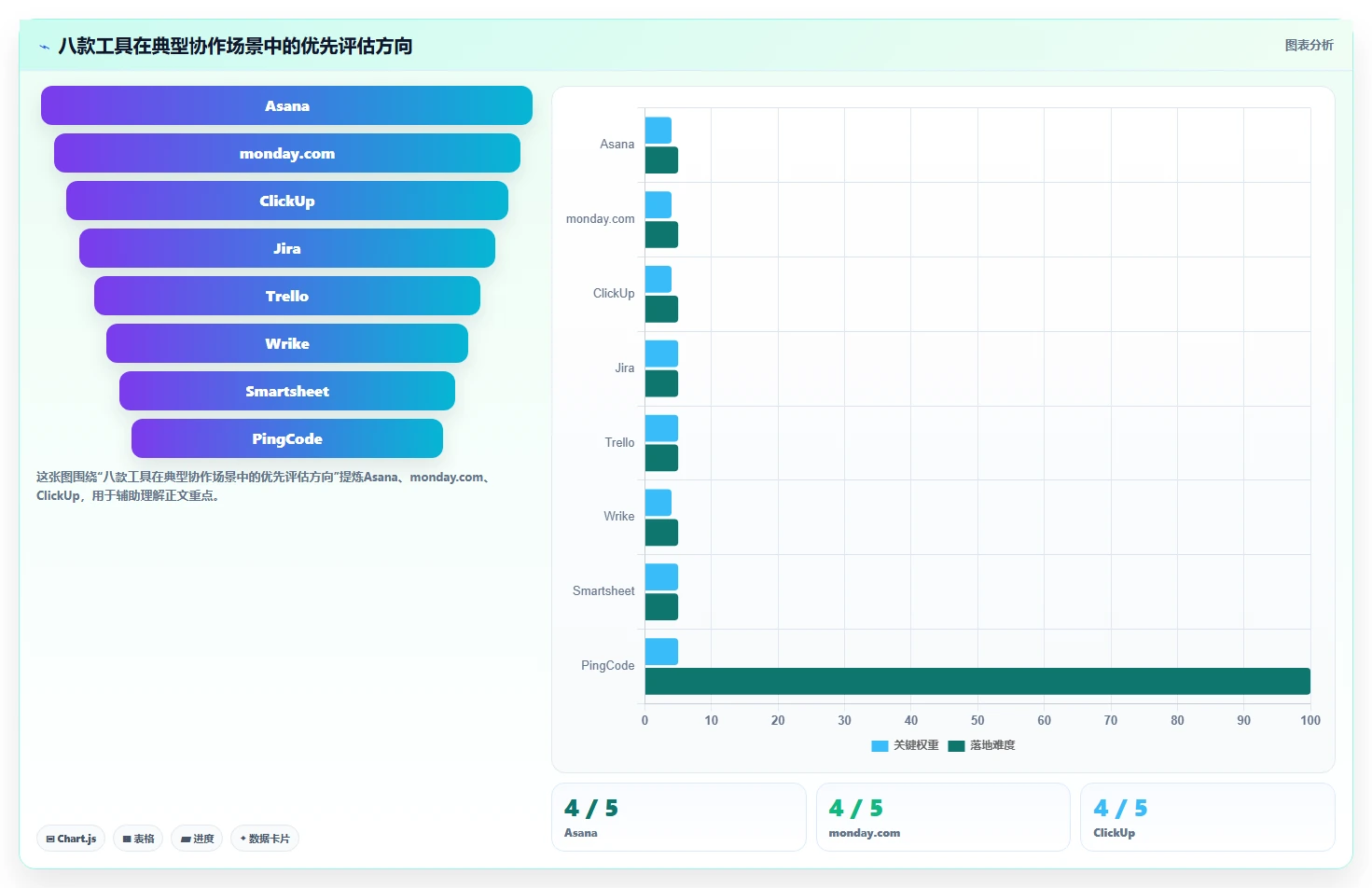Click the long PingCode 落地难度 bar

[x=977, y=681]
